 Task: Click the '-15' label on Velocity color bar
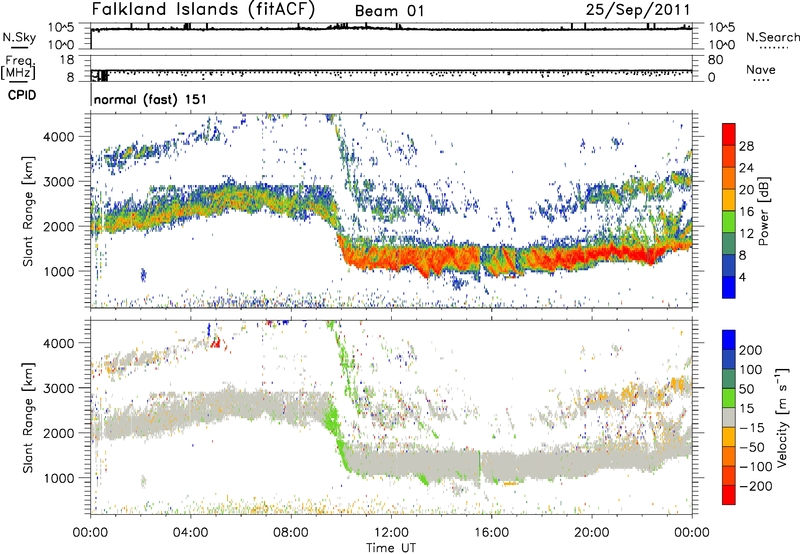[751, 428]
